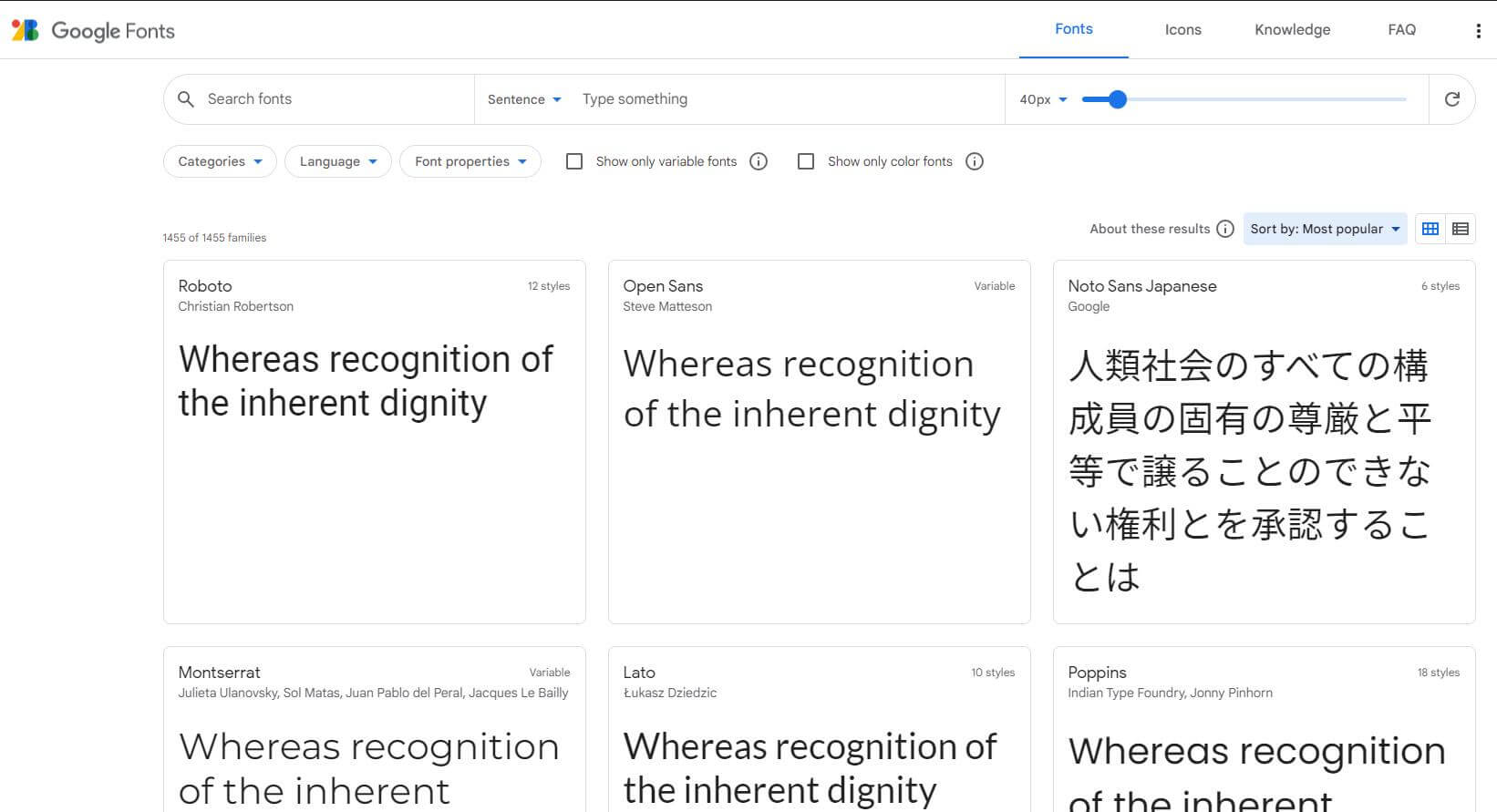Open the Language filter dropdown
This screenshot has height=812, width=1497.
[x=337, y=161]
